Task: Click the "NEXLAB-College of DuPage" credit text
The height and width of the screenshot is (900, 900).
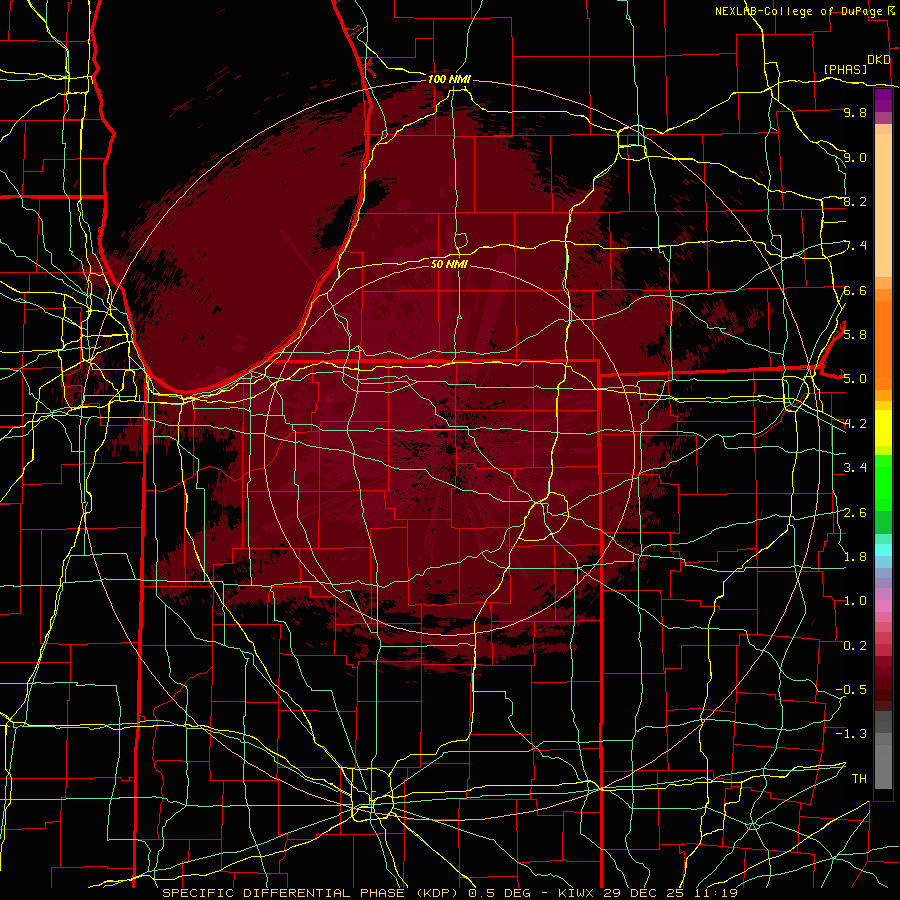Action: 798,11
